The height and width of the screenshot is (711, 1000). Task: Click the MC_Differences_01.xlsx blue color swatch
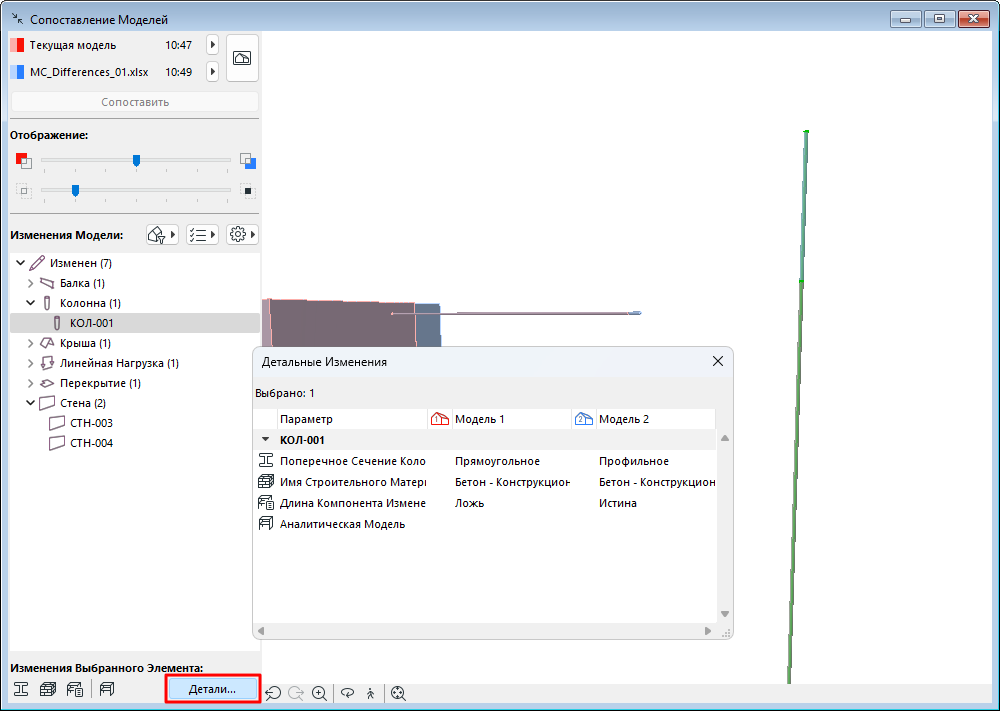tap(17, 72)
